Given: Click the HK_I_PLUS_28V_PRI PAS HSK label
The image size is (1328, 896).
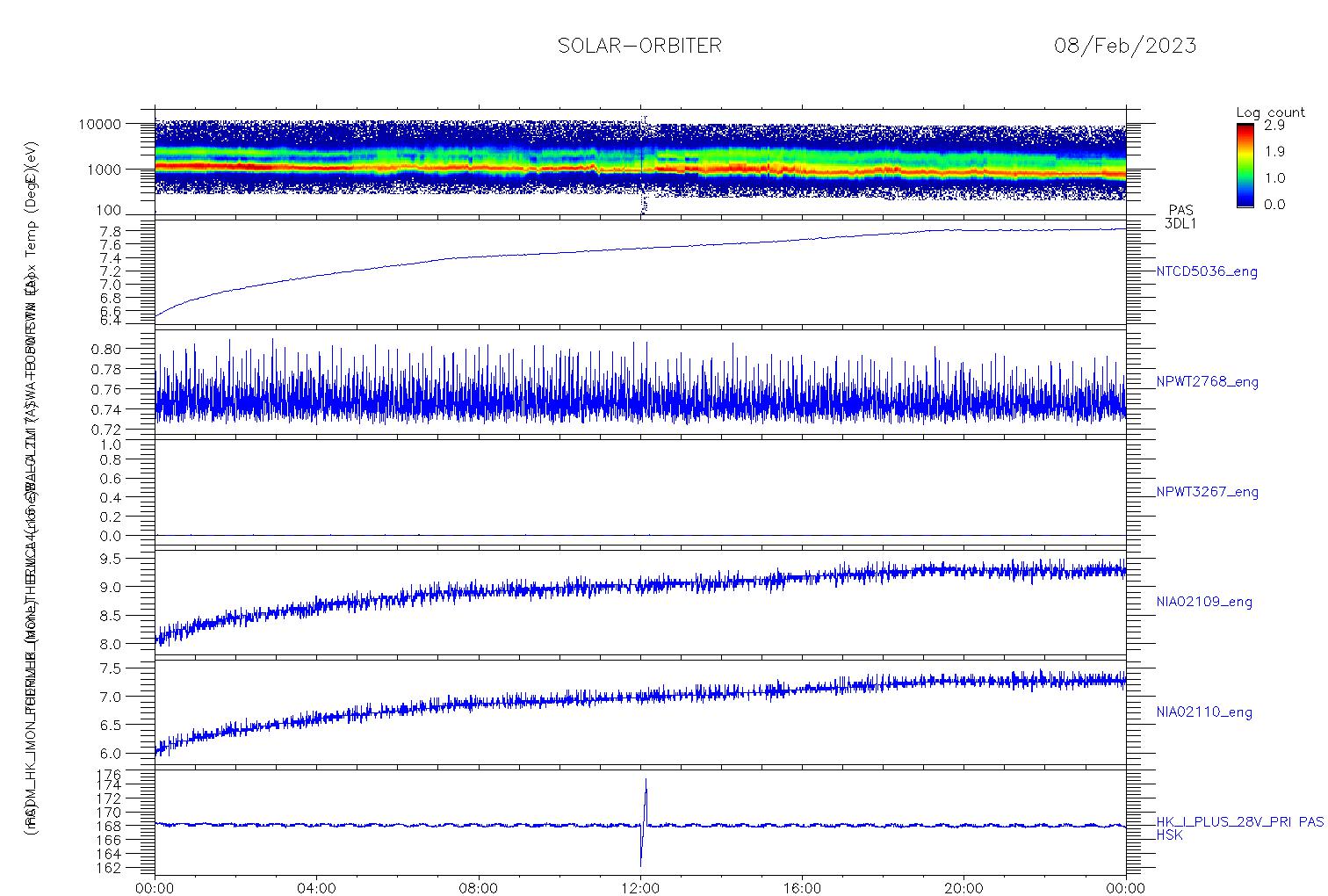Looking at the screenshot, I should [x=1239, y=828].
